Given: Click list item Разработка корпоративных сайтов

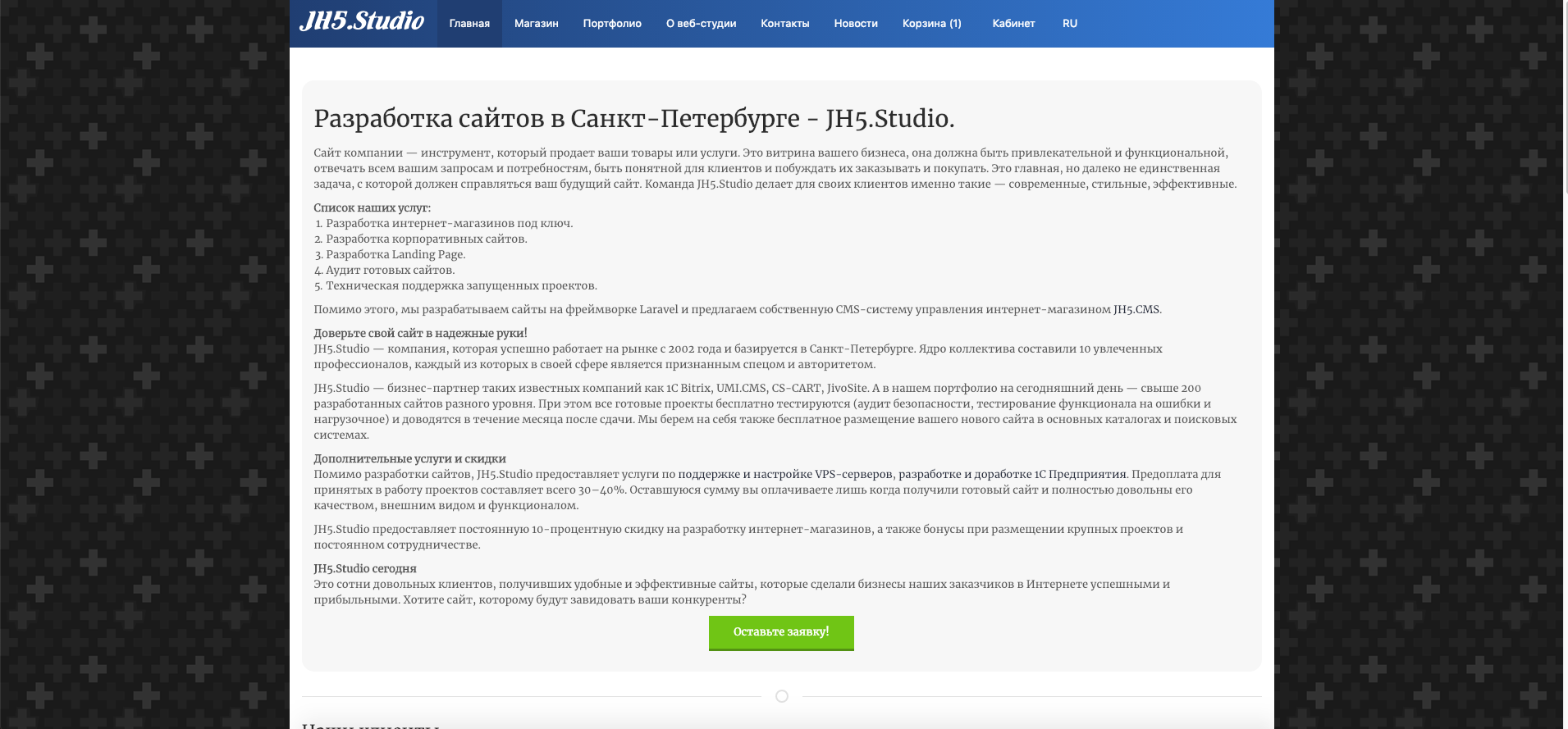Looking at the screenshot, I should (x=427, y=239).
